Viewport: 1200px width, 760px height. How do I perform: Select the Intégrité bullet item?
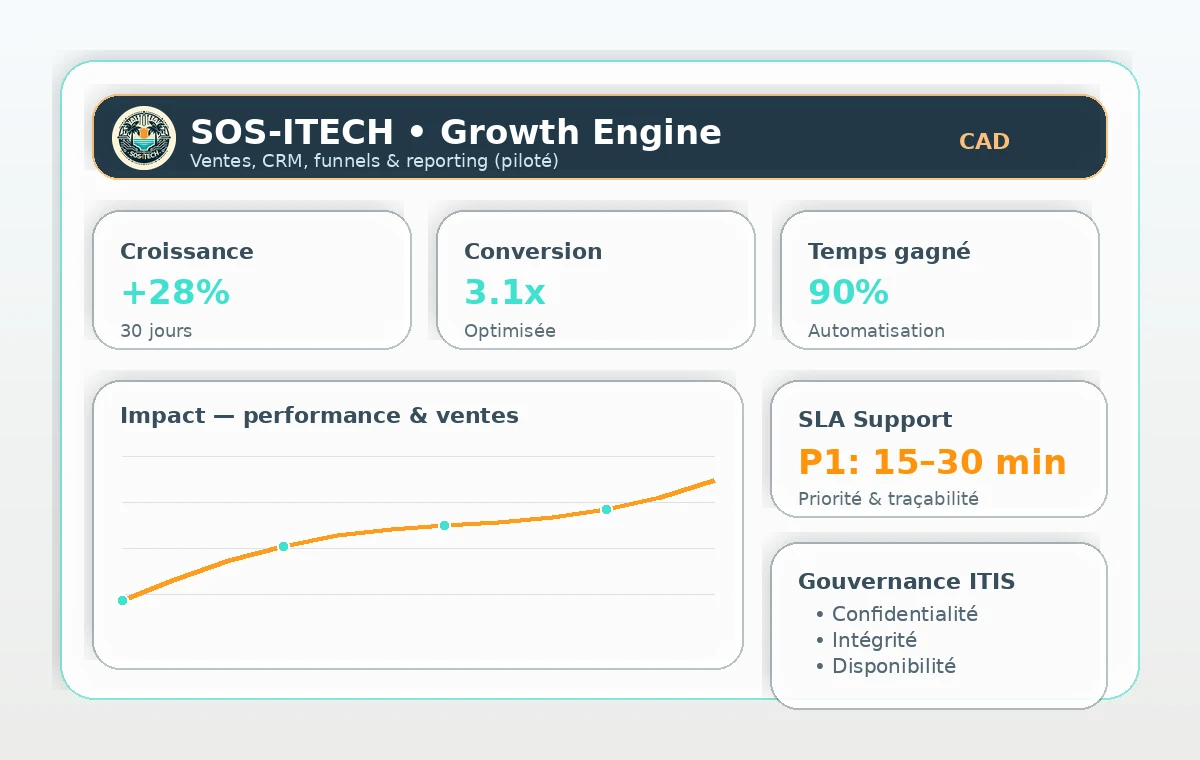(873, 640)
